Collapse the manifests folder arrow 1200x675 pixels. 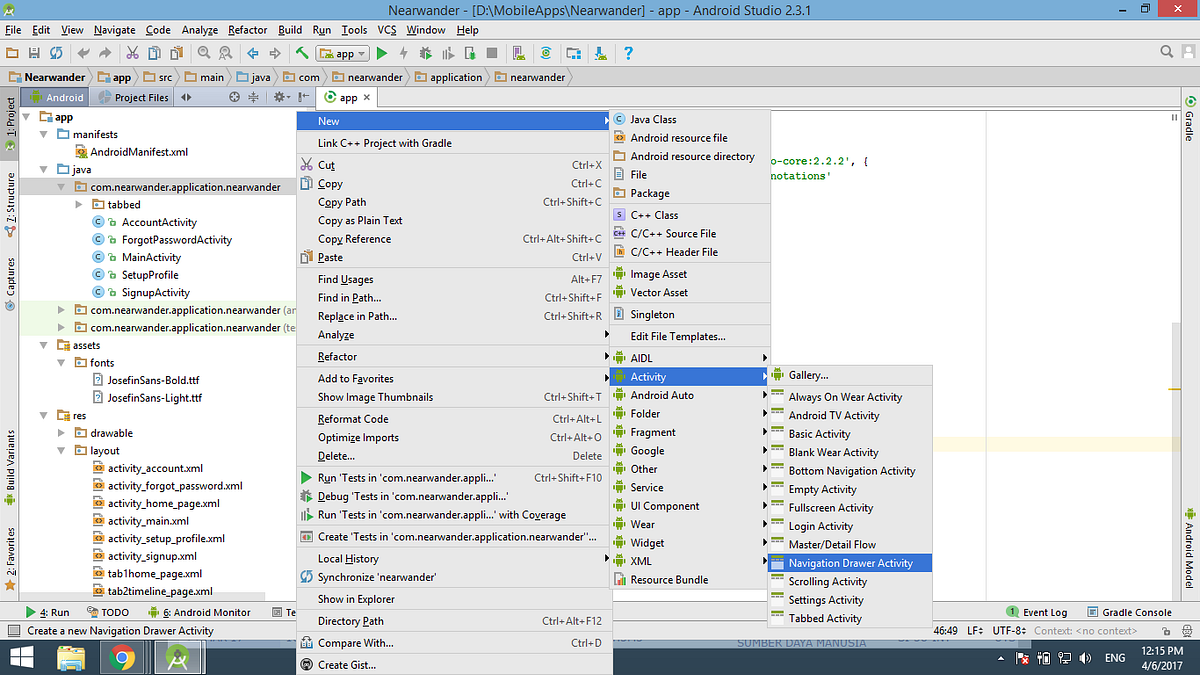pos(46,134)
